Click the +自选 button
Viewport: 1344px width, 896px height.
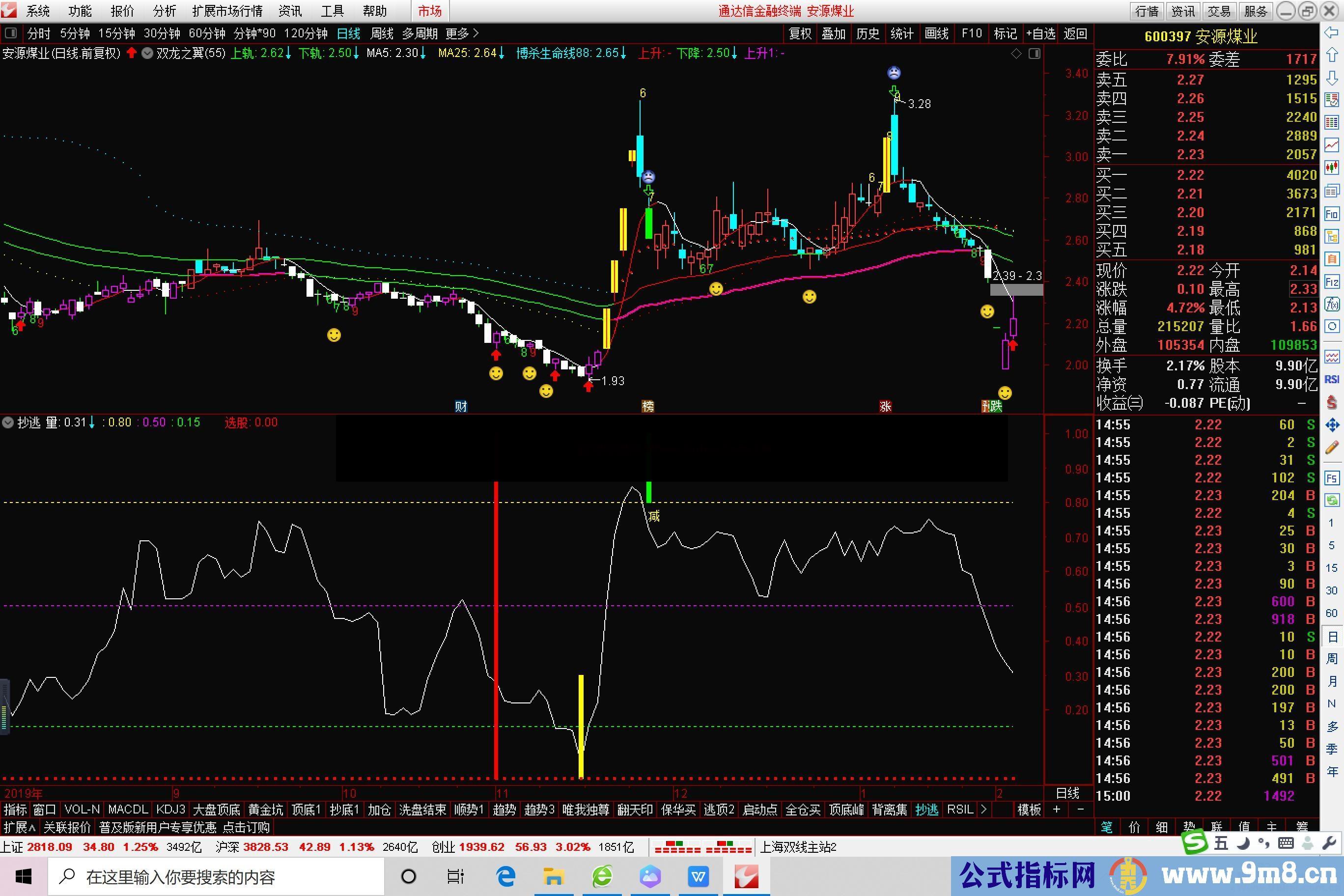[1040, 34]
